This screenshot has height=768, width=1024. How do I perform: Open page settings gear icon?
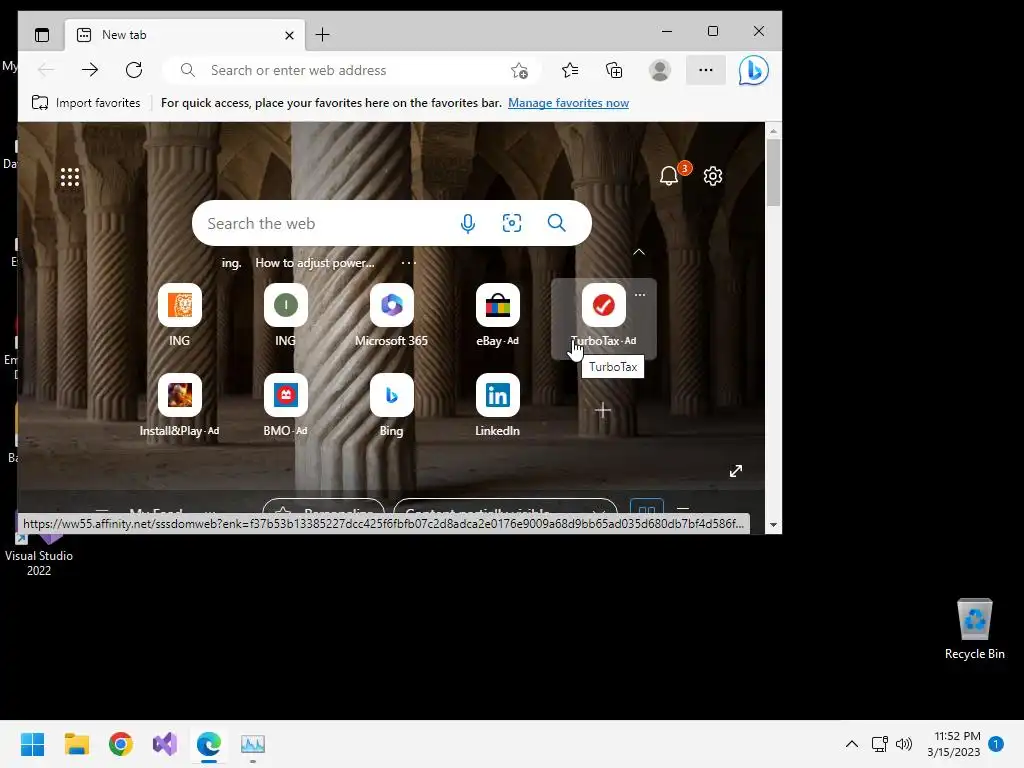[713, 176]
